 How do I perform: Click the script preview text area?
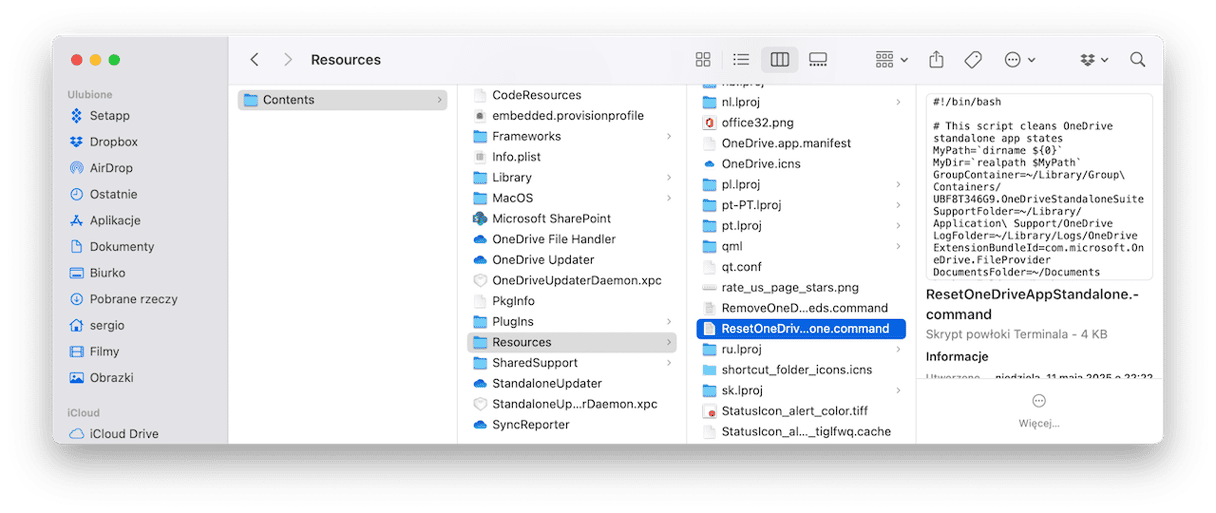click(x=1039, y=187)
